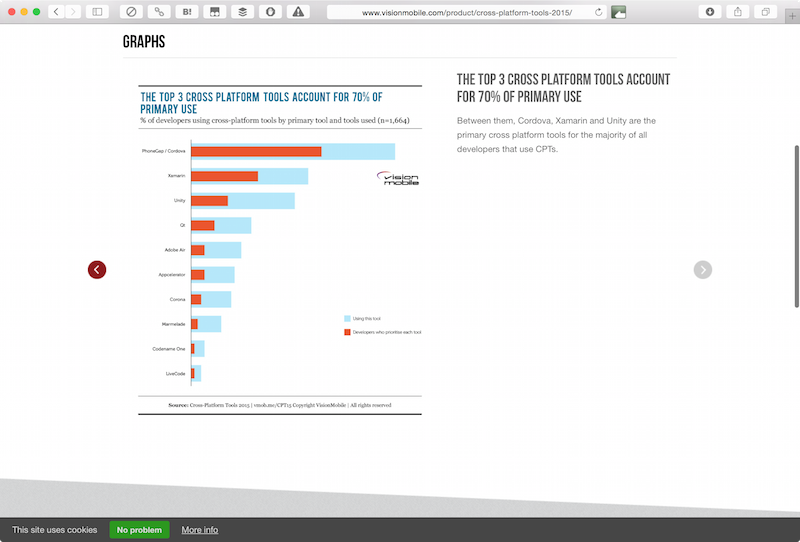Viewport: 800px width, 542px height.
Task: Open the More info cookies link
Action: click(200, 530)
